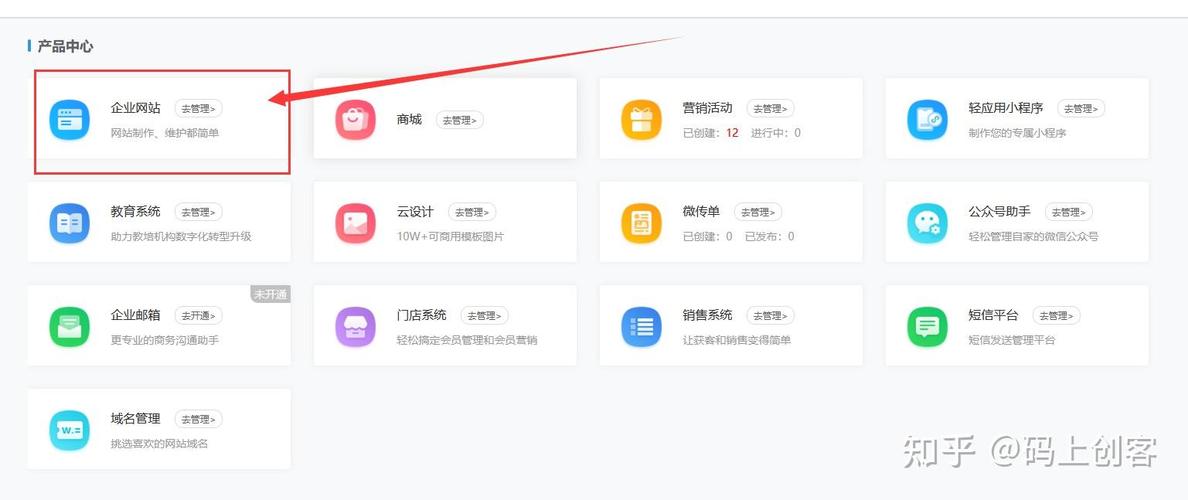Click the 门店系统 purple storefront icon
Image resolution: width=1188 pixels, height=500 pixels.
pyautogui.click(x=355, y=327)
